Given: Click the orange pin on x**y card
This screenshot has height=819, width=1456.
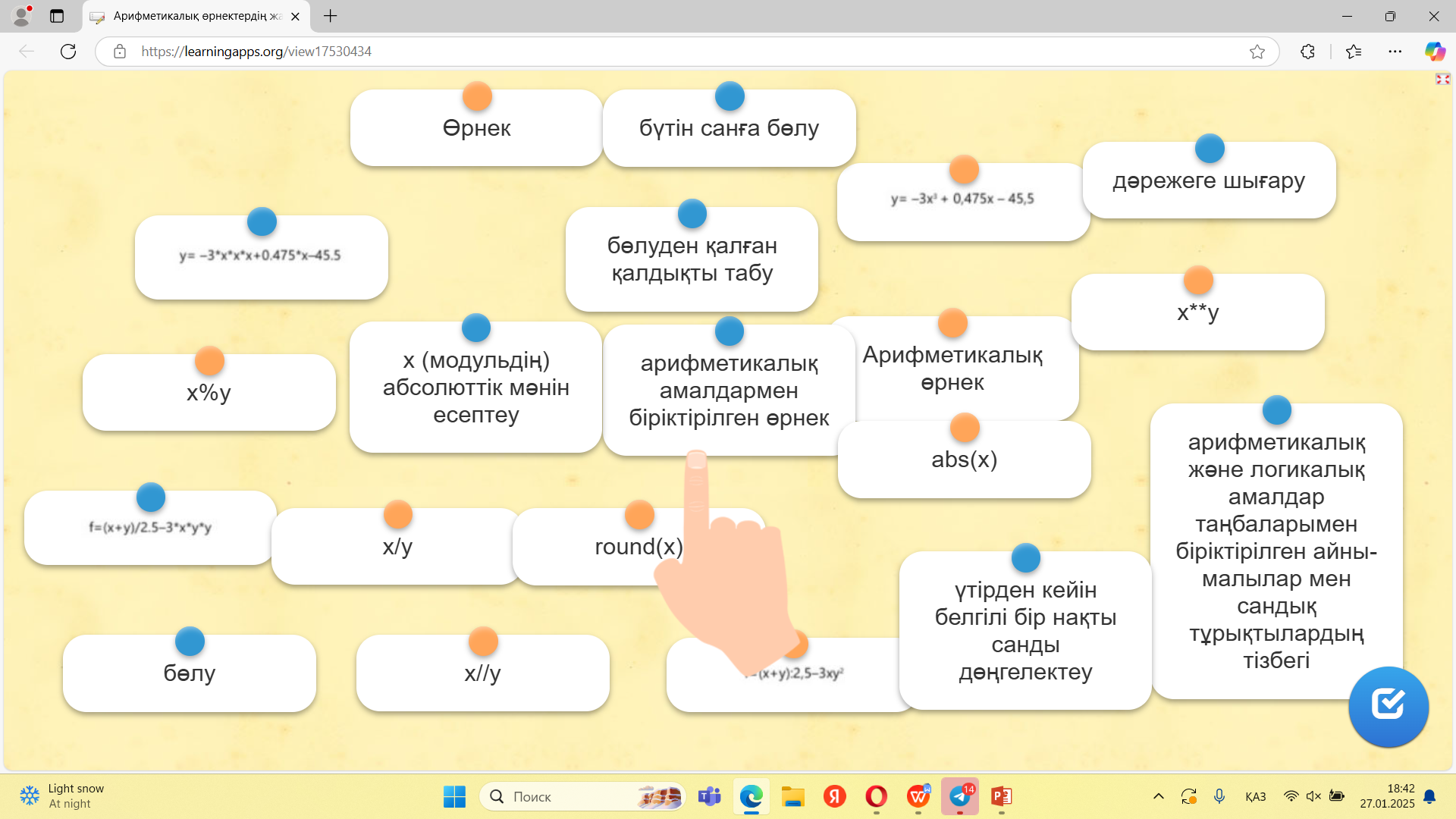Looking at the screenshot, I should [x=1198, y=281].
